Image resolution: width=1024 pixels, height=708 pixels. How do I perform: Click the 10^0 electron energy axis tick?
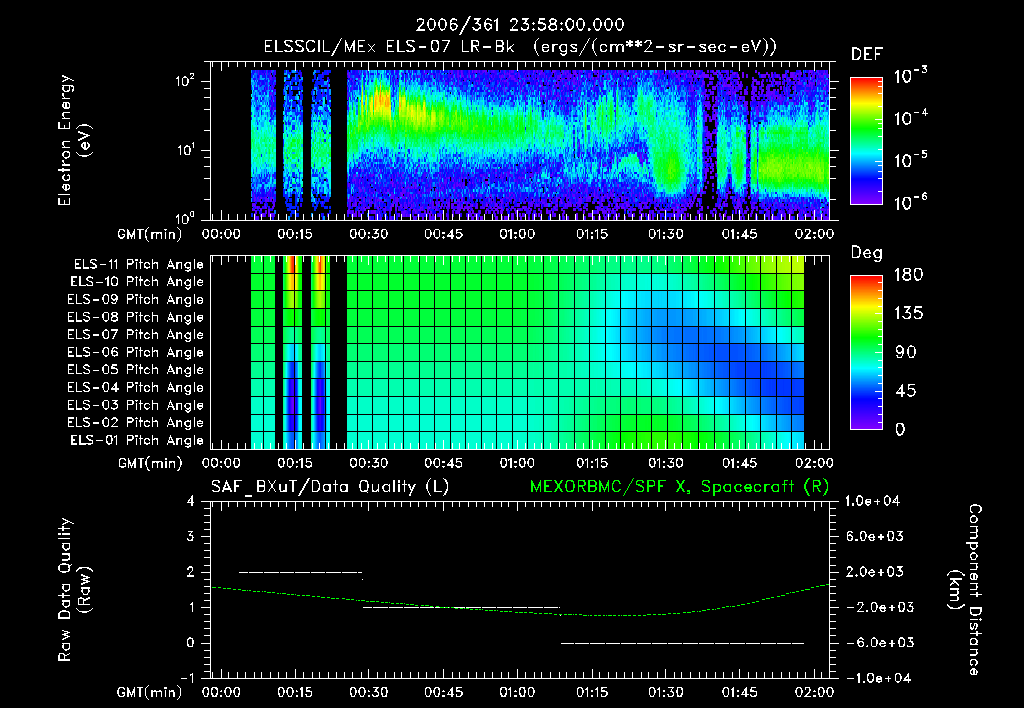(x=185, y=218)
